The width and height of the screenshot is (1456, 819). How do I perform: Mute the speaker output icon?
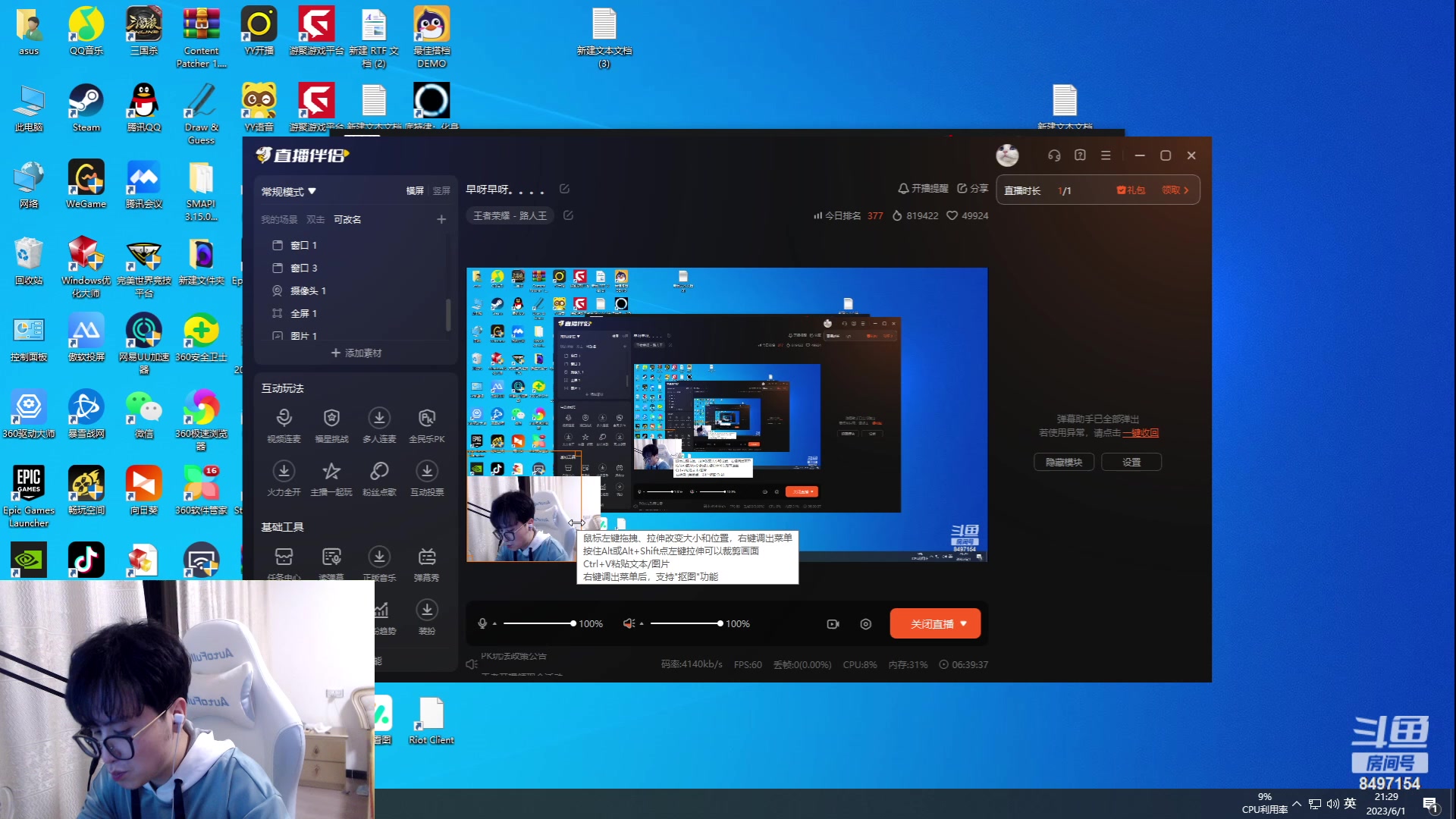(x=628, y=623)
